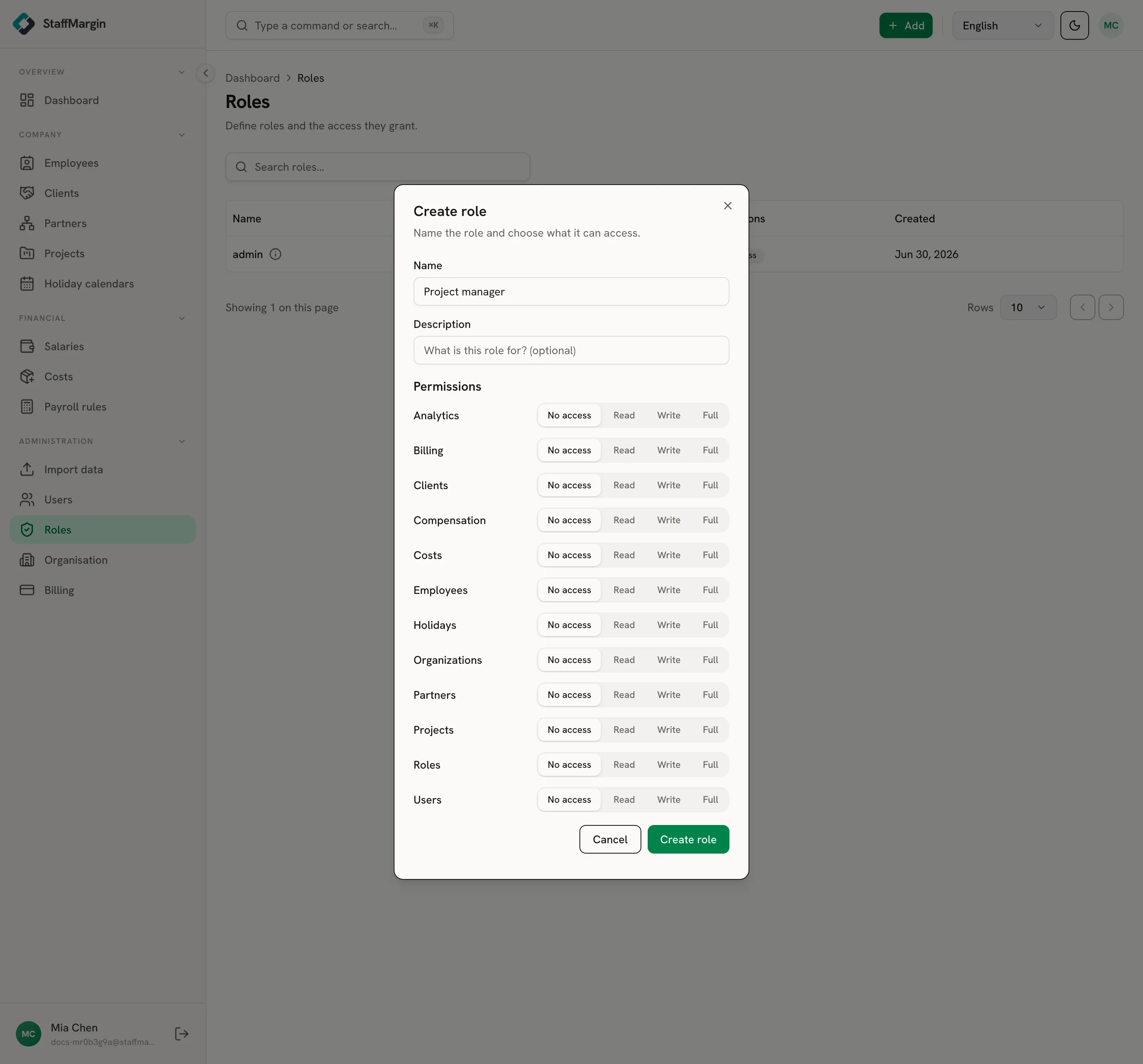The height and width of the screenshot is (1064, 1143).
Task: Open the Organisation building icon
Action: (27, 560)
